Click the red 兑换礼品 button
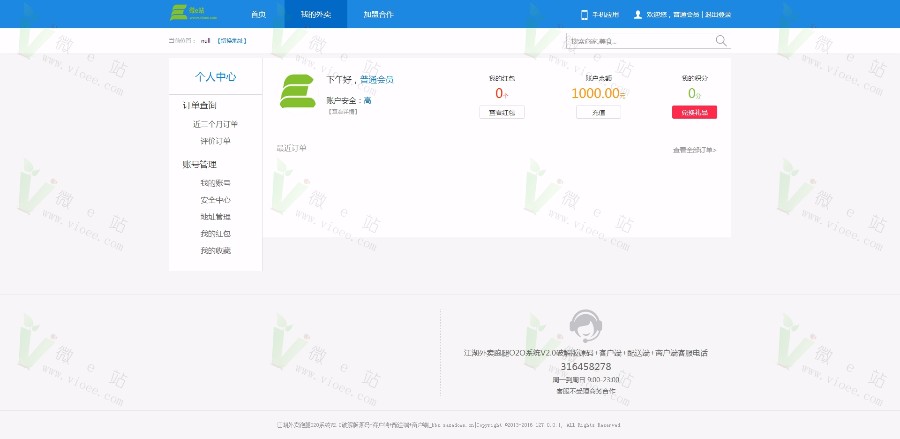Viewport: 900px width, 439px height. click(x=695, y=112)
